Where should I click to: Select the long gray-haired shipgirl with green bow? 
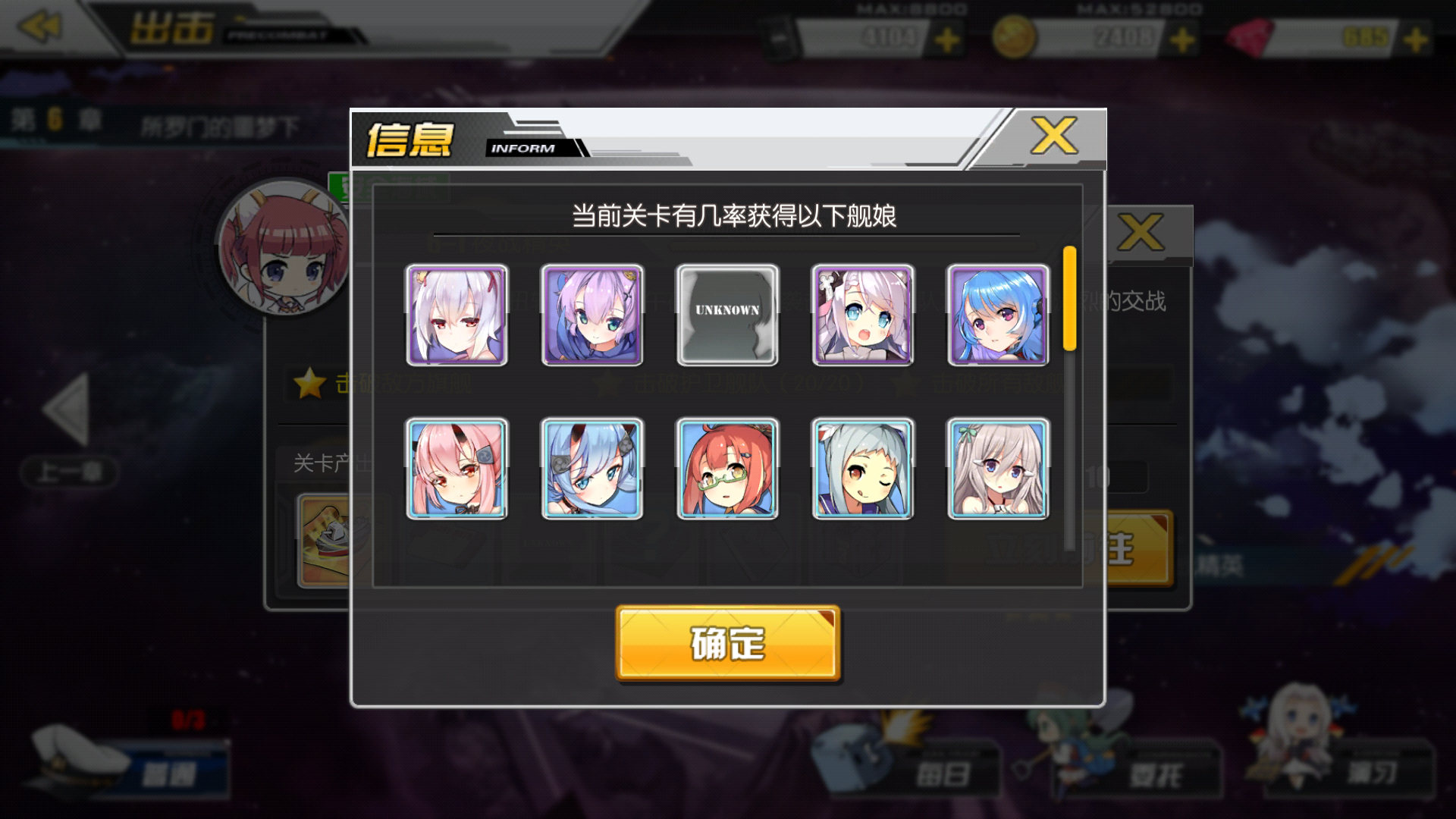tap(998, 469)
